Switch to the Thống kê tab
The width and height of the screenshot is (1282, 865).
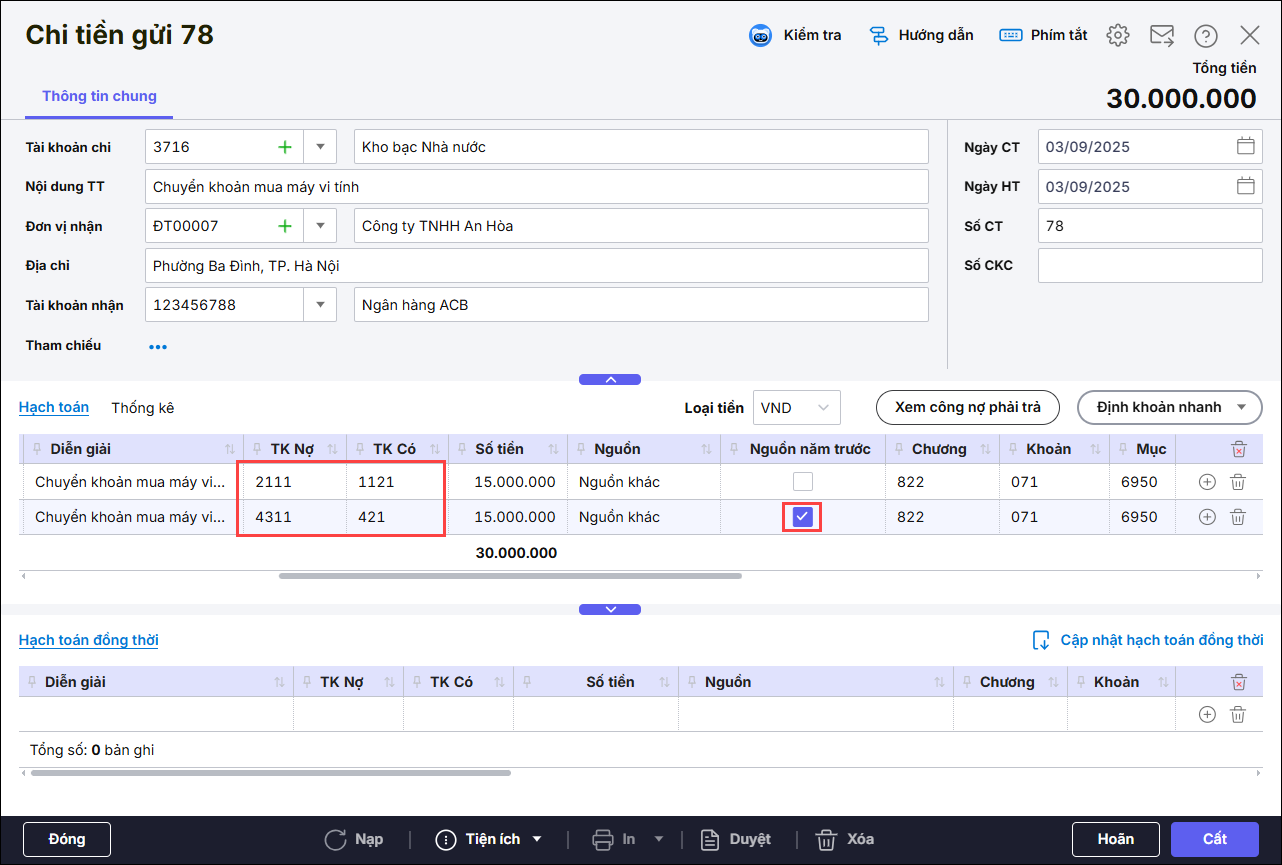pos(142,408)
